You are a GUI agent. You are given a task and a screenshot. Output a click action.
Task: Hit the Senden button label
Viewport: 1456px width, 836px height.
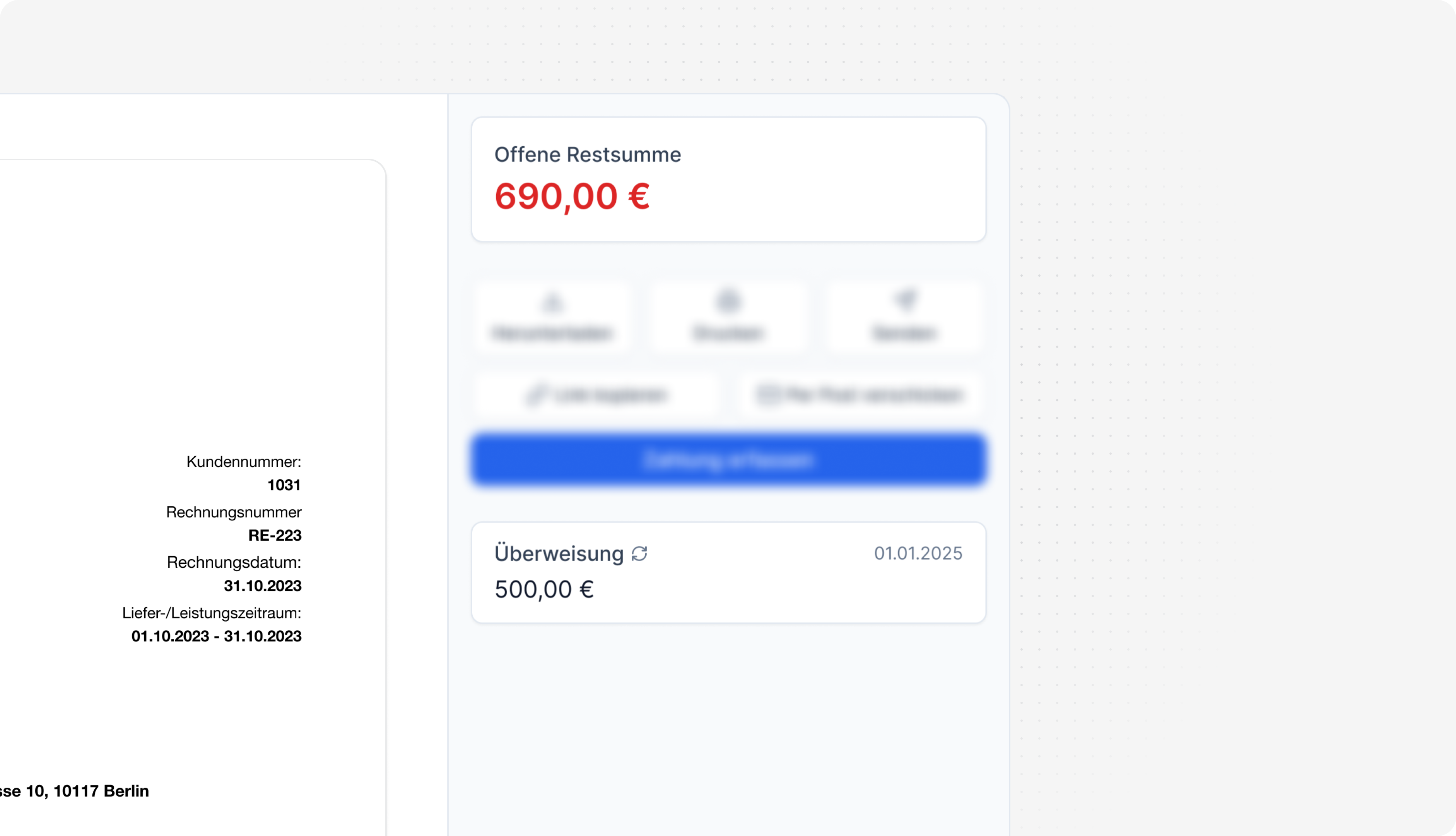tap(905, 333)
